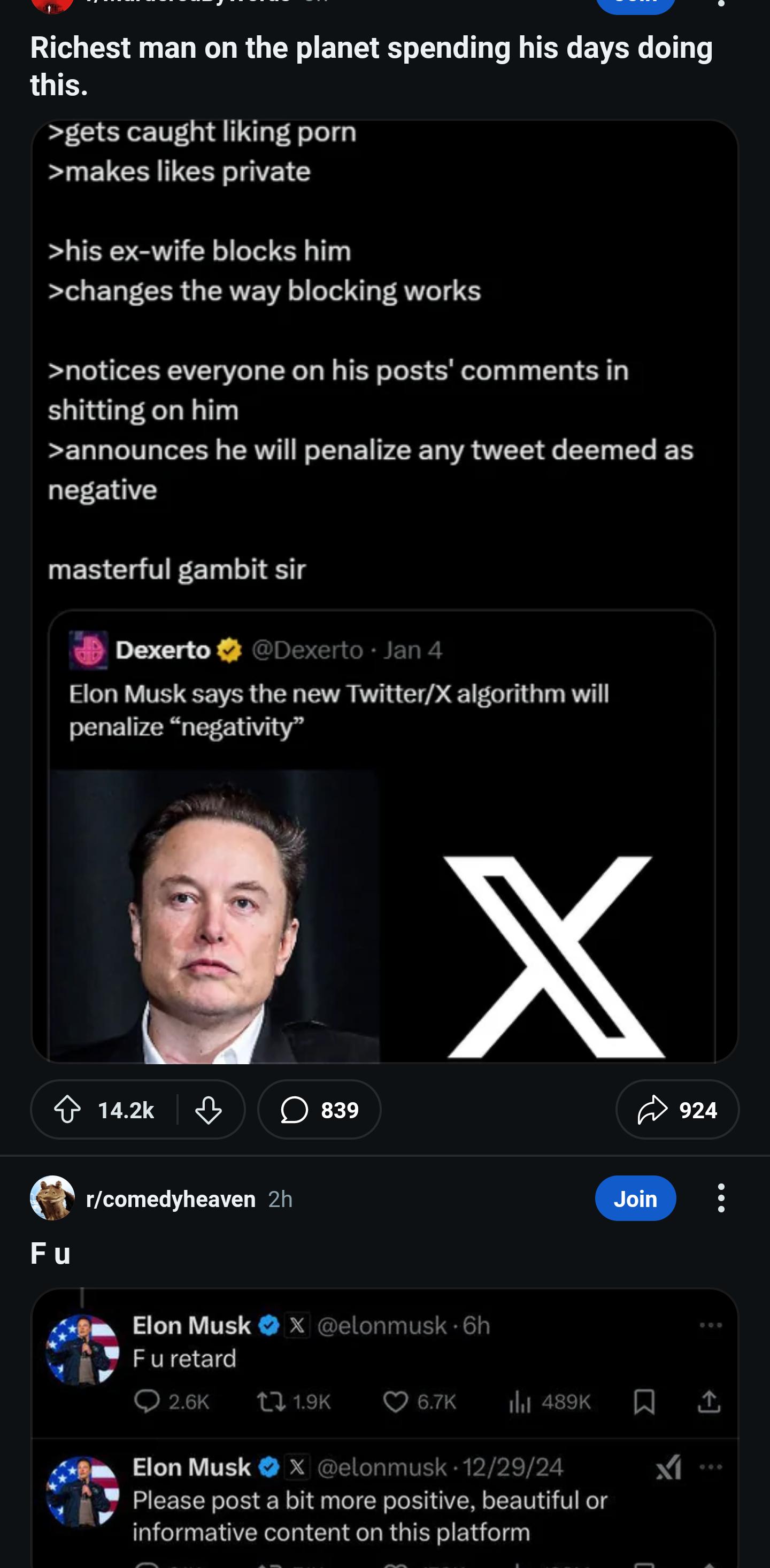Share the post with 924 shares
The width and height of the screenshot is (770, 1568).
pos(677,1110)
